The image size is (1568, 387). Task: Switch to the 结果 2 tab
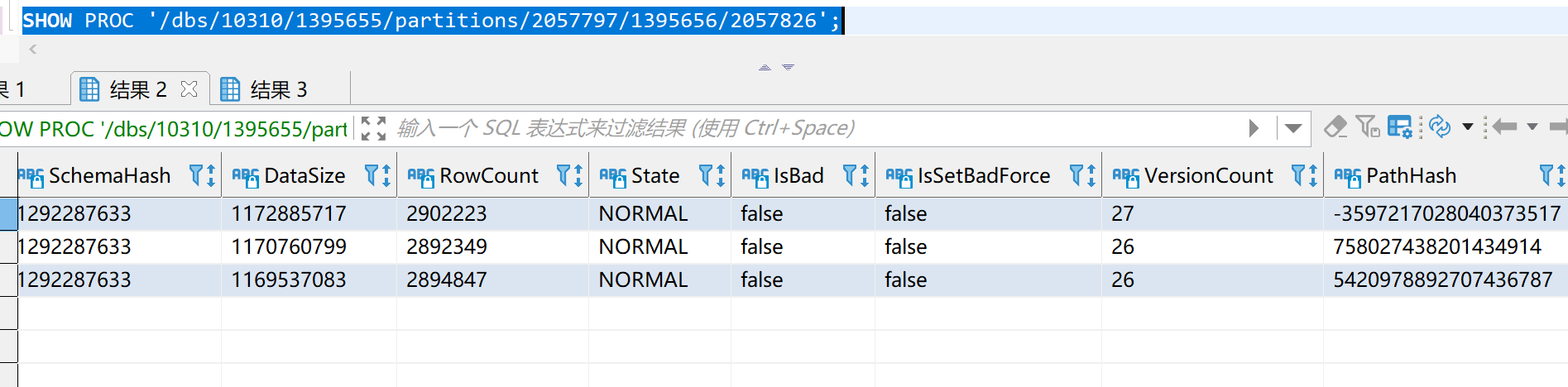click(x=137, y=89)
